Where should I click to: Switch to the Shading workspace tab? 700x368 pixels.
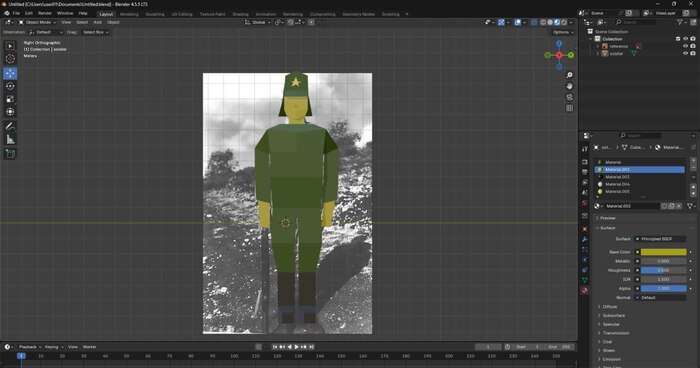click(x=240, y=14)
